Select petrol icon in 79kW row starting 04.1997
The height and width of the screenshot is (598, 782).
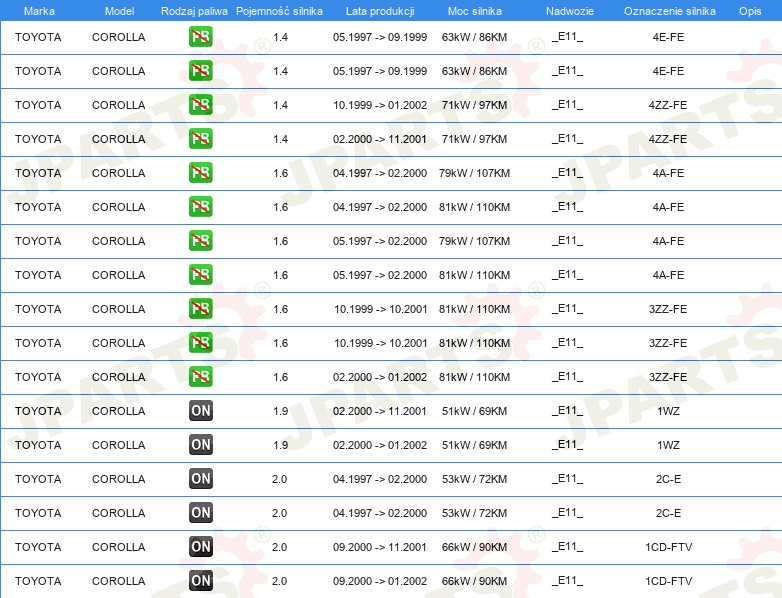(x=200, y=173)
